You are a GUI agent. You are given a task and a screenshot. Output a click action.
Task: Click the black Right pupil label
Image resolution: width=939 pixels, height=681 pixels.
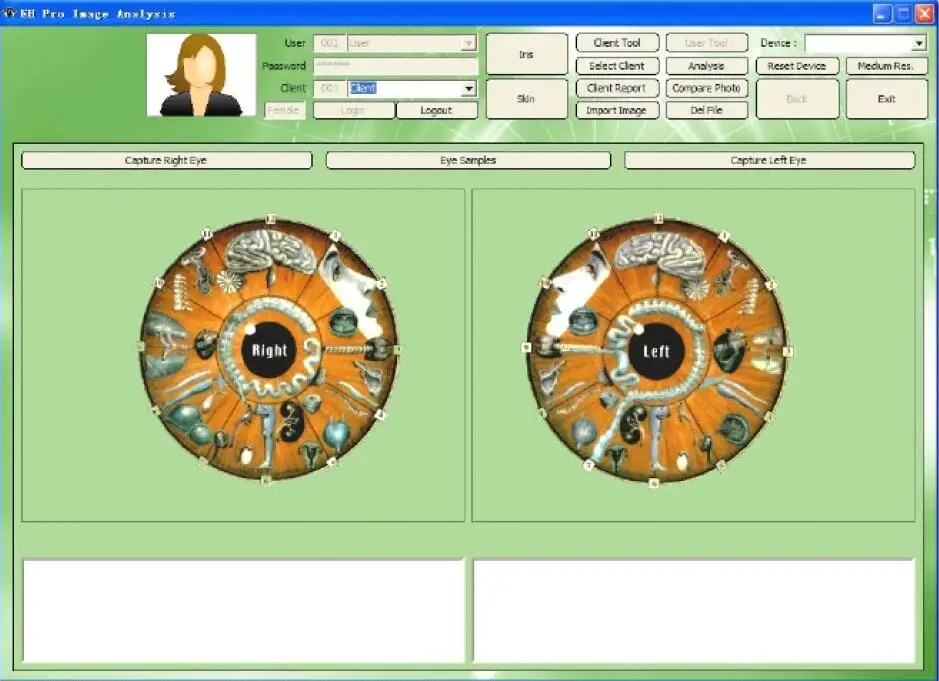[269, 350]
